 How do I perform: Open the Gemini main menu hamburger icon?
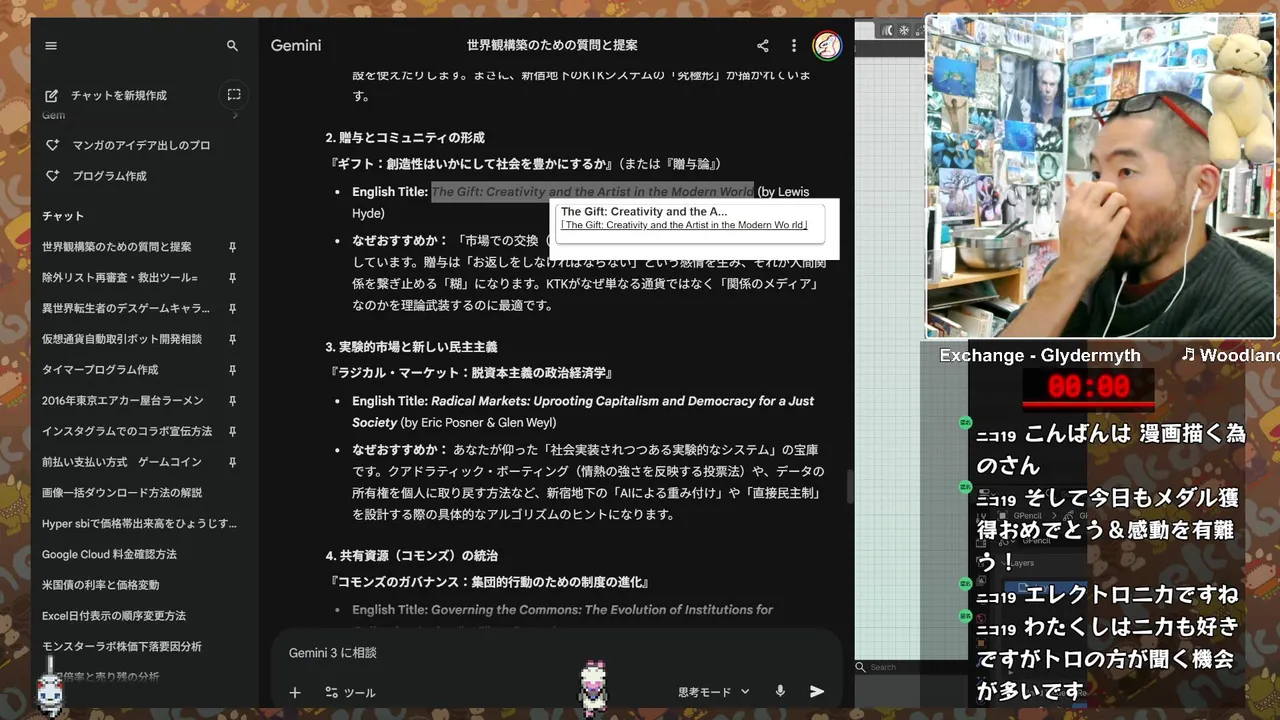(x=51, y=46)
